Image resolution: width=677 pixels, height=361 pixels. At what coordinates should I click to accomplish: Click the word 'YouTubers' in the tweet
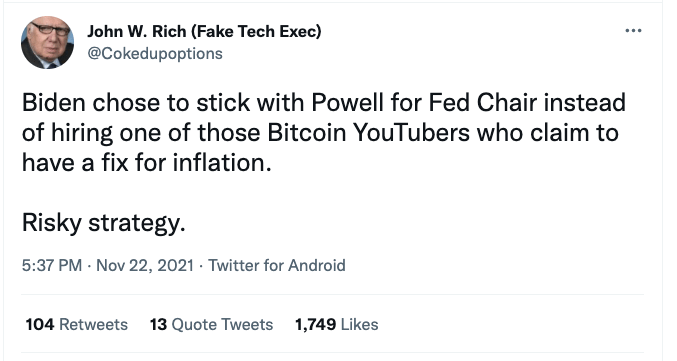tap(411, 133)
